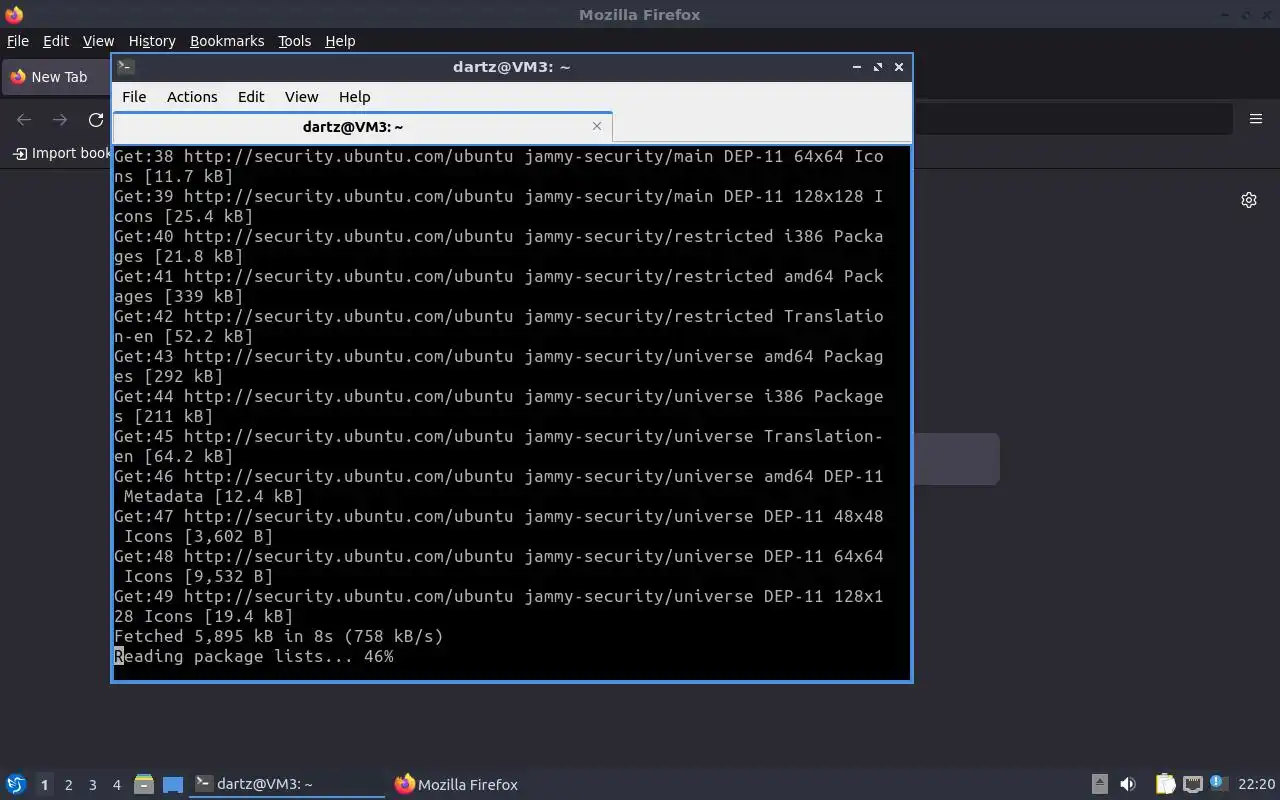1280x800 pixels.
Task: Open the terminal File menu
Action: pyautogui.click(x=134, y=97)
